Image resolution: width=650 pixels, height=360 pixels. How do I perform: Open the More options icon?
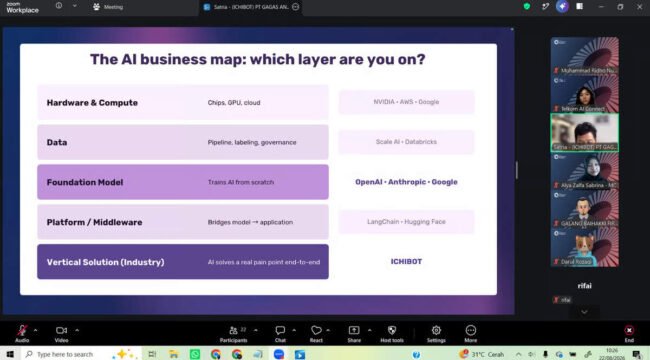471,333
